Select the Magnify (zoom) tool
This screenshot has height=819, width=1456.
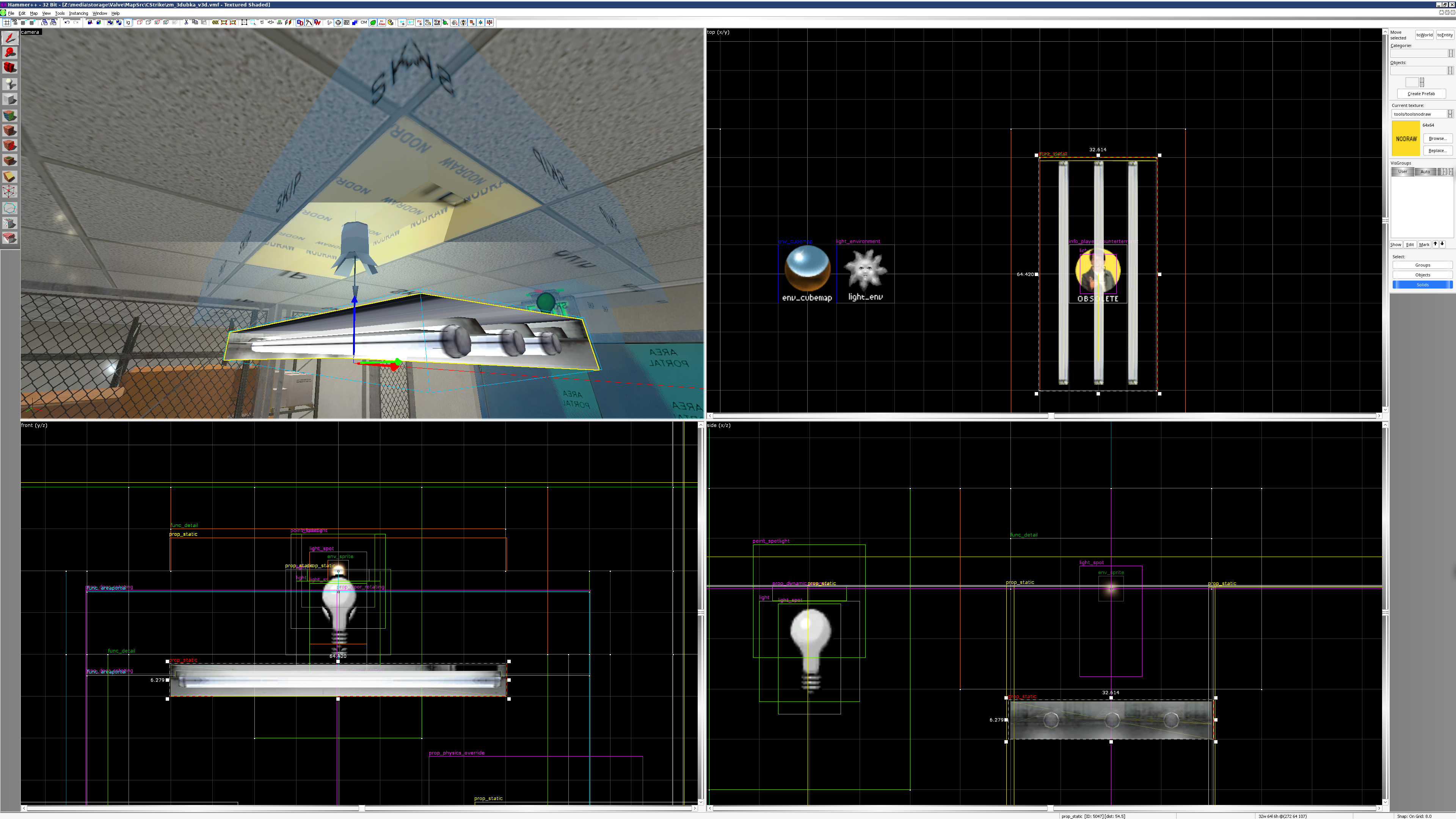[9, 53]
